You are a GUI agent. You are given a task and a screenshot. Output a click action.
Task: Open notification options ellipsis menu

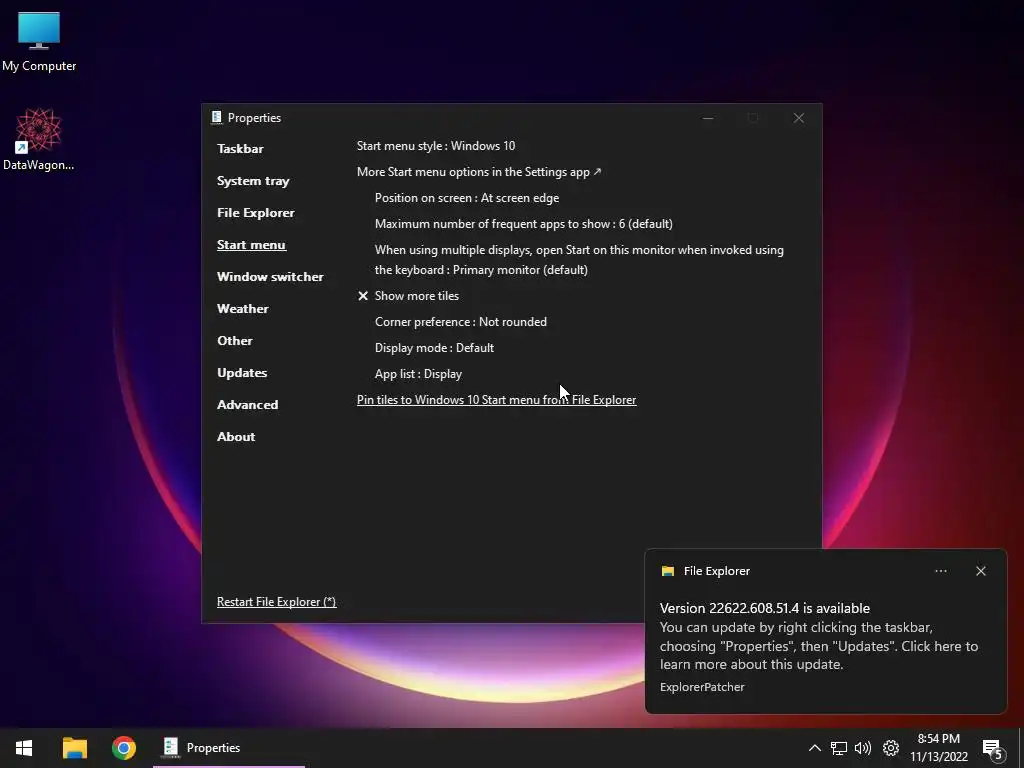[x=941, y=571]
